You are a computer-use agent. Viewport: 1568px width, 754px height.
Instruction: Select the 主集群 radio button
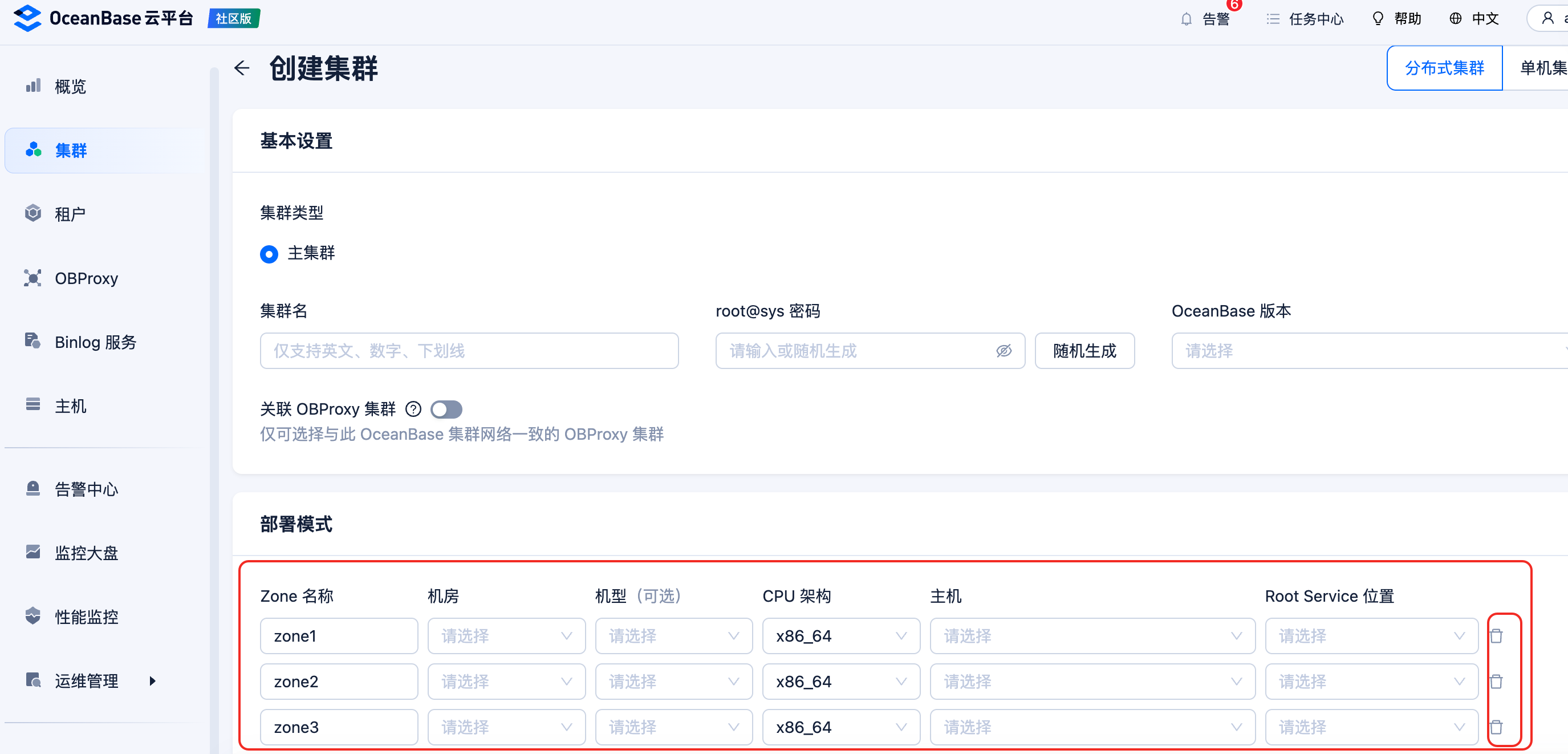click(269, 253)
